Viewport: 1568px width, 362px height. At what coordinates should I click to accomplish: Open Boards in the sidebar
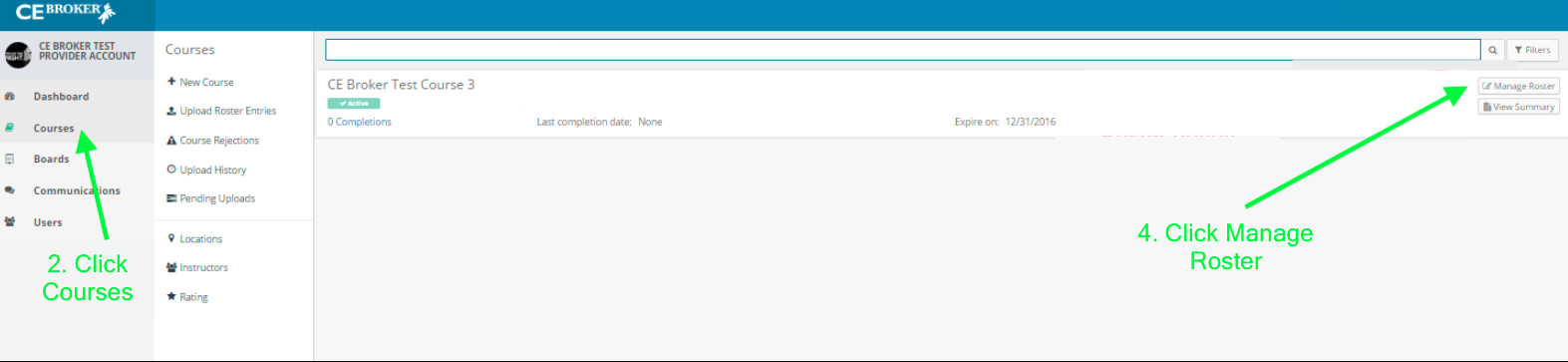[51, 160]
